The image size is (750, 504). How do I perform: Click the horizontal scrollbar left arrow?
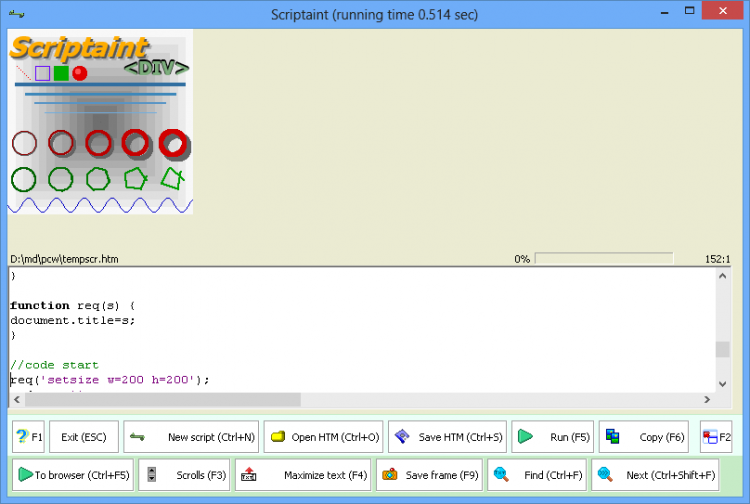click(17, 399)
